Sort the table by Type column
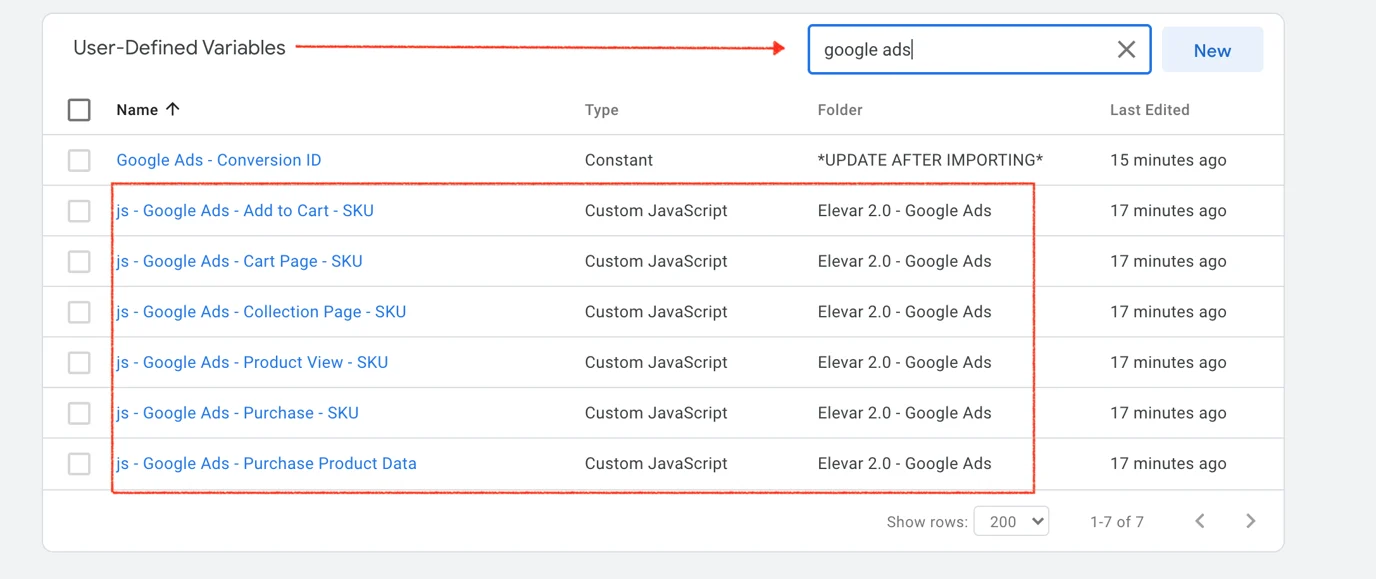 pyautogui.click(x=601, y=110)
